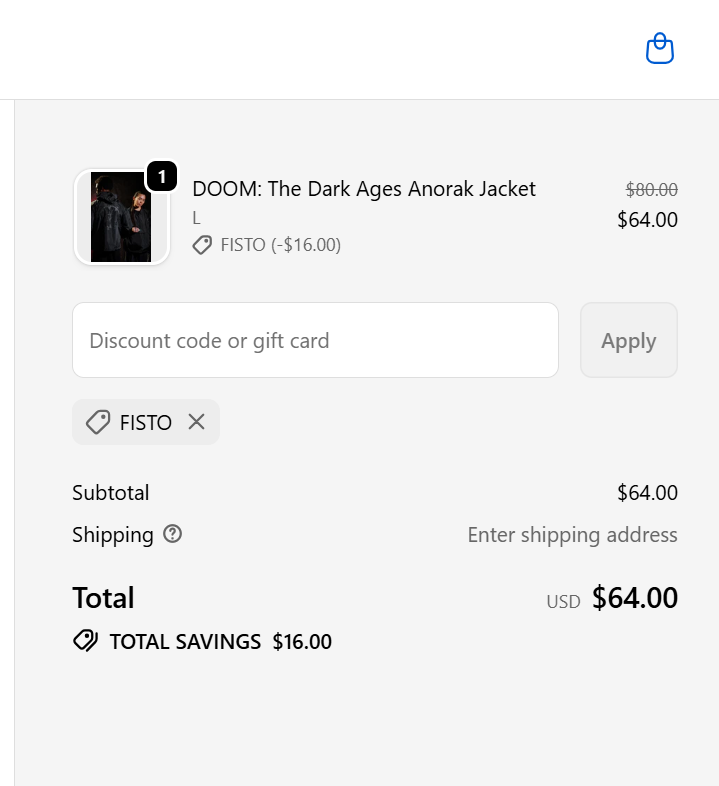Click the Anorak Jacket product thumbnail

[x=121, y=218]
